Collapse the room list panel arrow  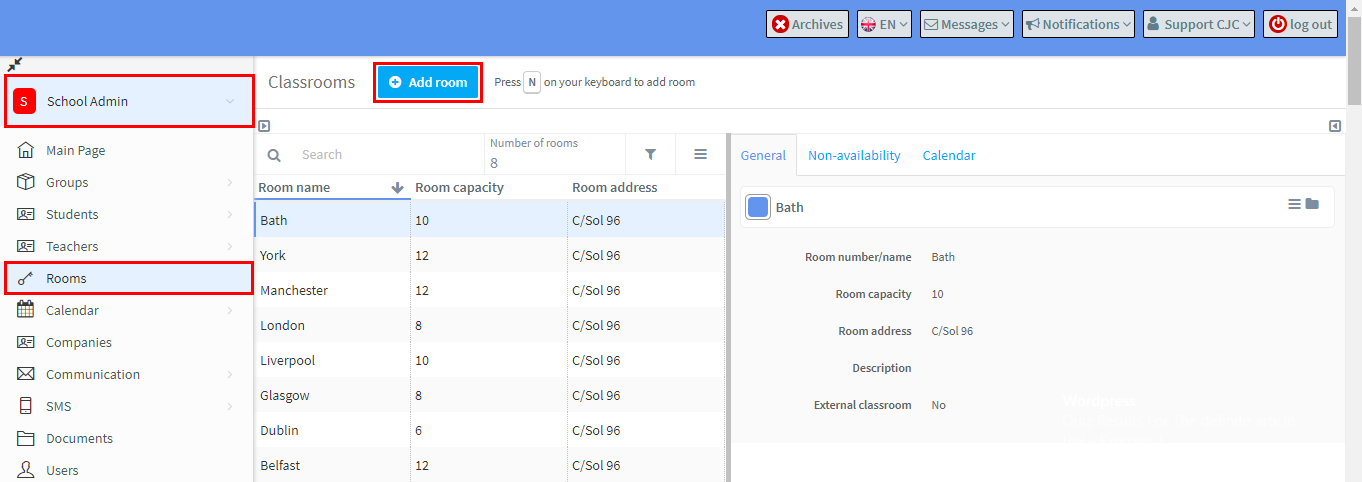(264, 126)
